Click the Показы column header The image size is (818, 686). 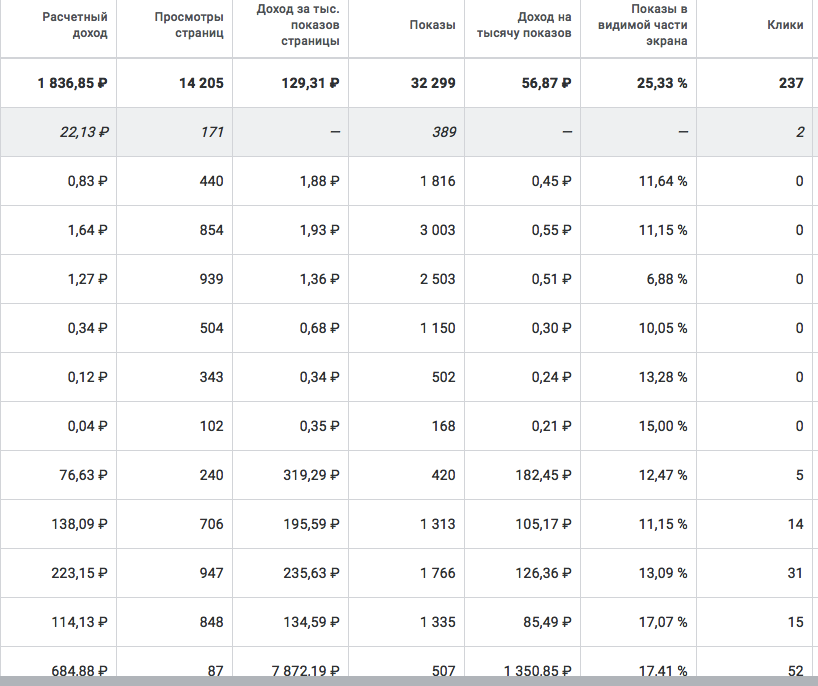click(432, 25)
